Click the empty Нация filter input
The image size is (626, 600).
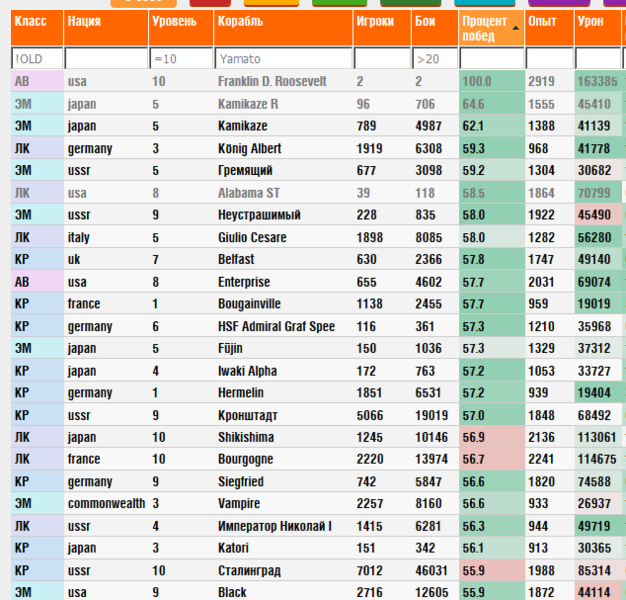pos(106,59)
